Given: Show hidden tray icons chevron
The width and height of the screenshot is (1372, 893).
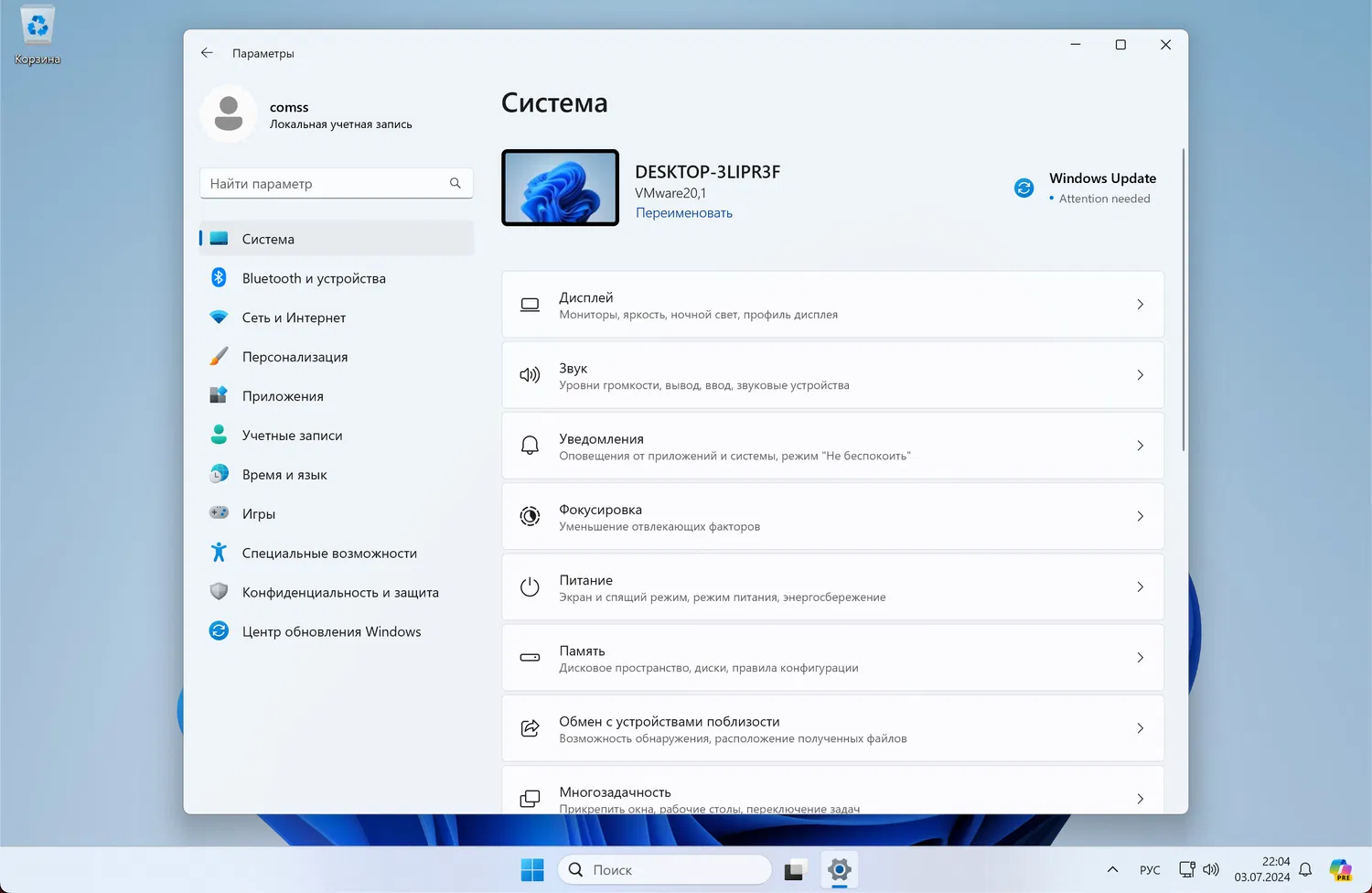Looking at the screenshot, I should tap(1112, 870).
